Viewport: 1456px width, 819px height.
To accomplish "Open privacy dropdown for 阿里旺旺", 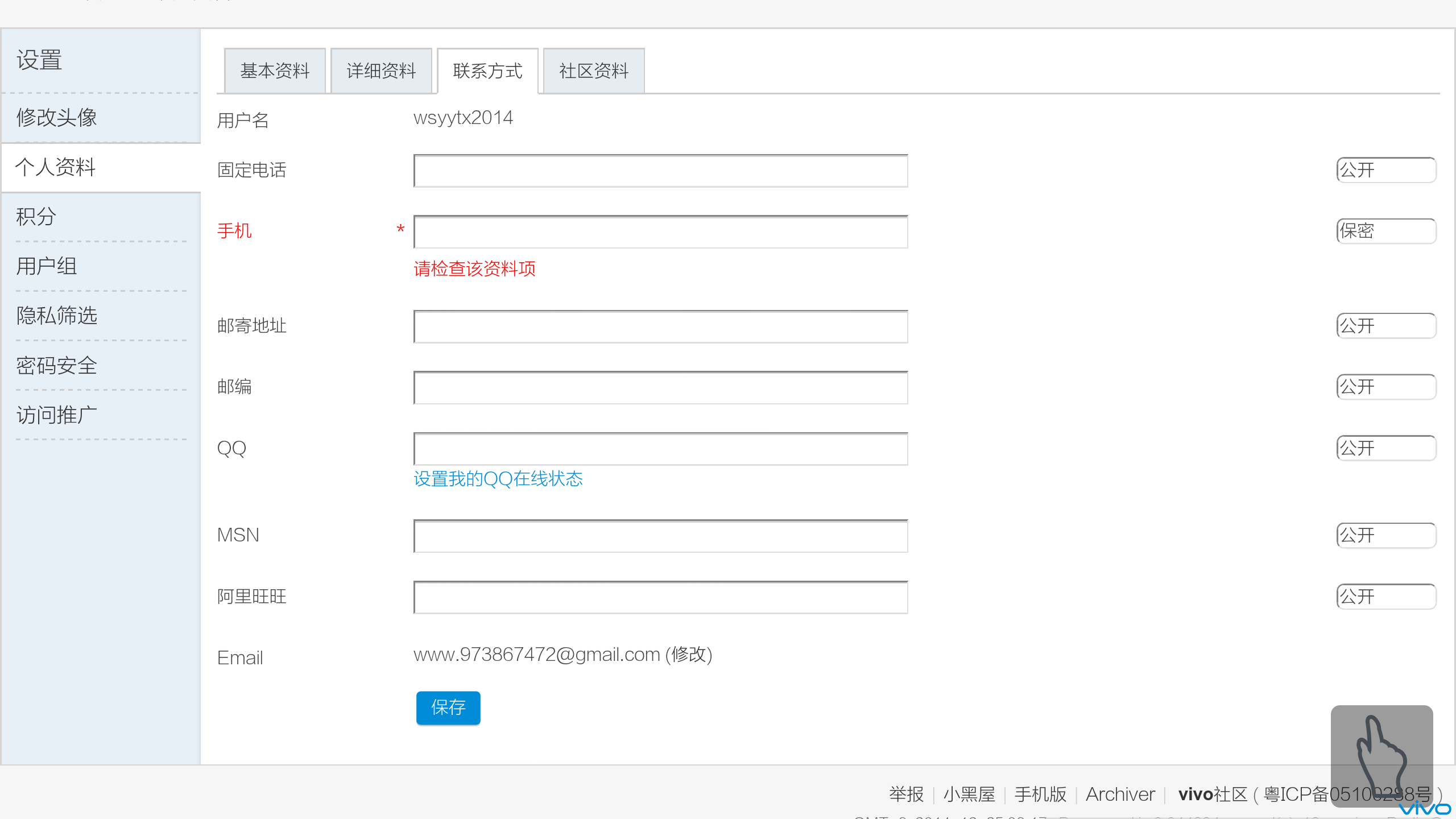I will [1386, 597].
